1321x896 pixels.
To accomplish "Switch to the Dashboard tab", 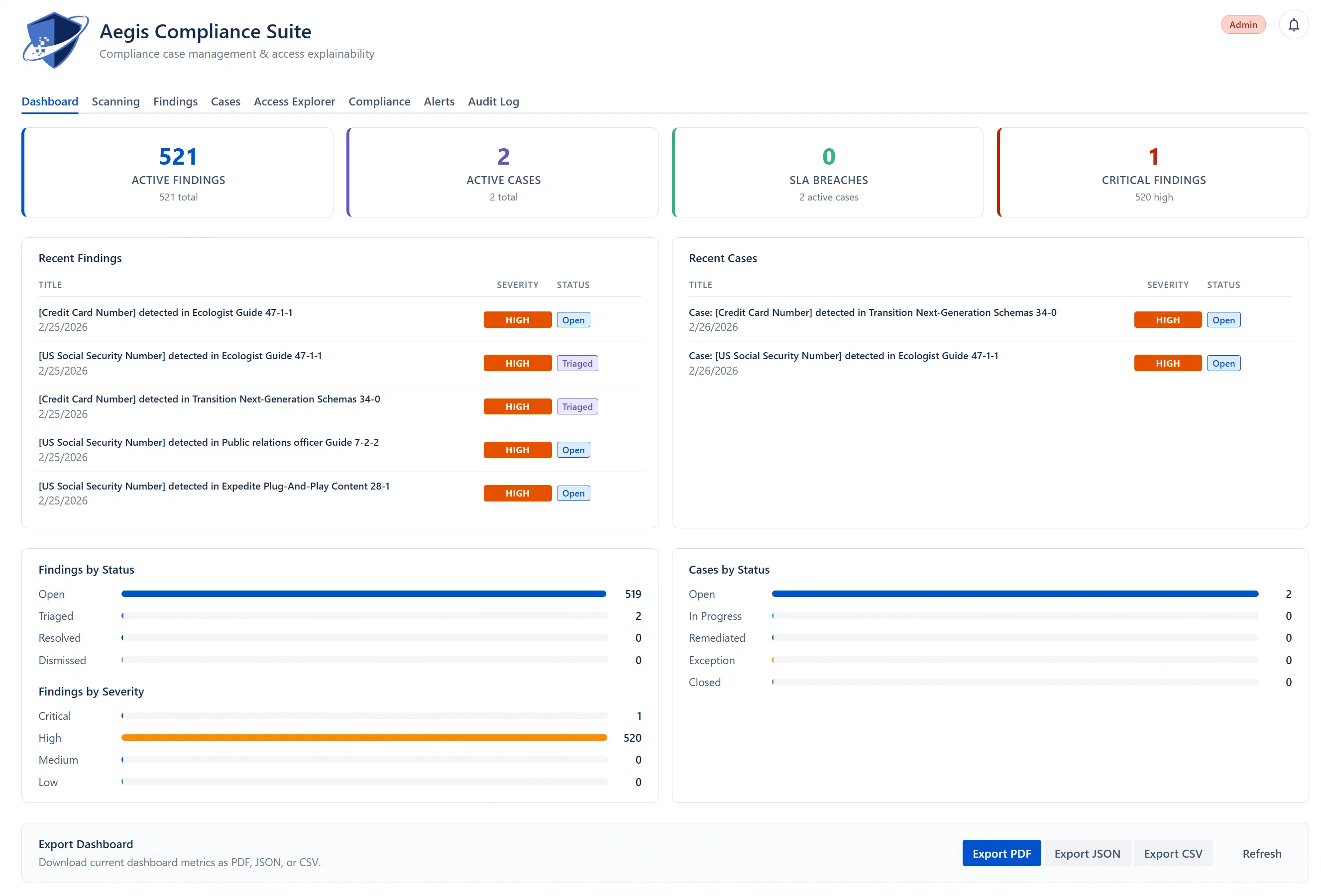I will point(50,101).
